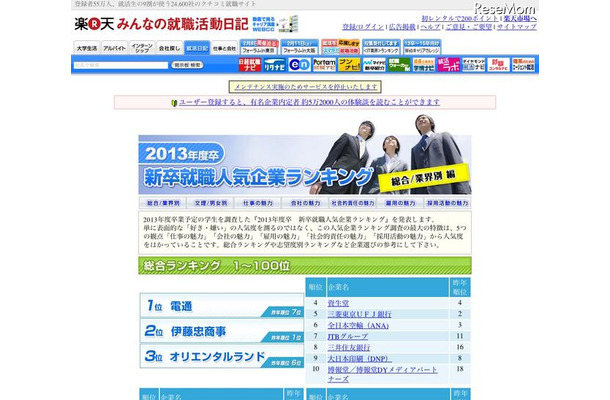The image size is (610, 400).
Task: Click the beginner leaf icon beside ユーザー登録
Action: coord(174,103)
